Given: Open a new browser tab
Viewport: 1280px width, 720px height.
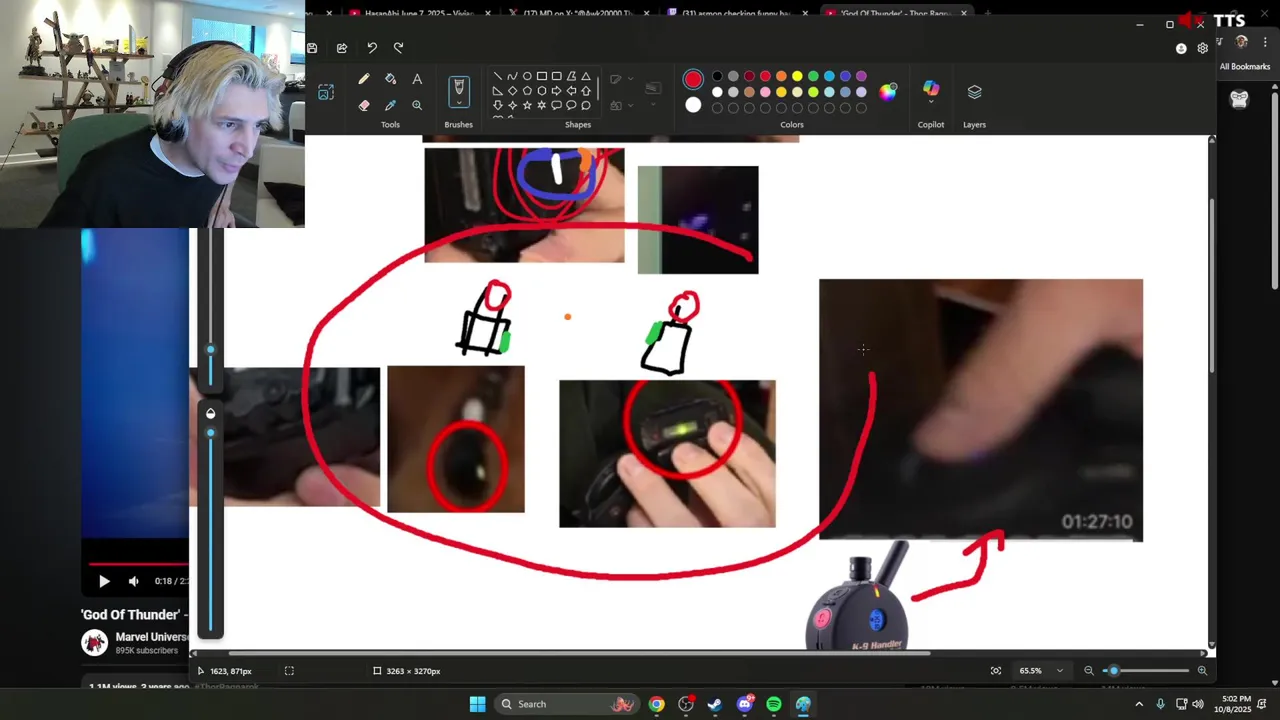Looking at the screenshot, I should tap(987, 13).
